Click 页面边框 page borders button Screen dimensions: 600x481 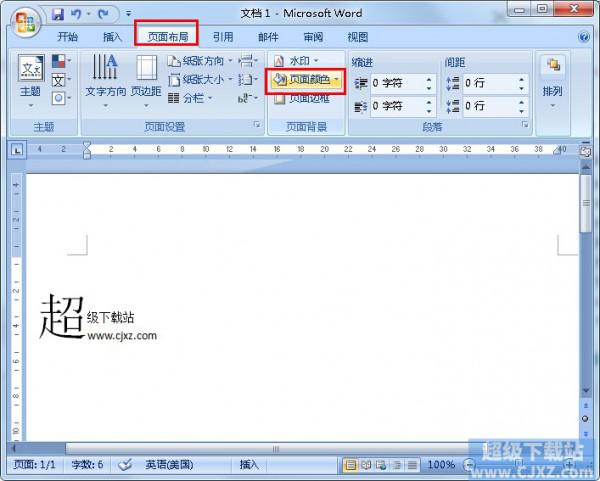[302, 98]
